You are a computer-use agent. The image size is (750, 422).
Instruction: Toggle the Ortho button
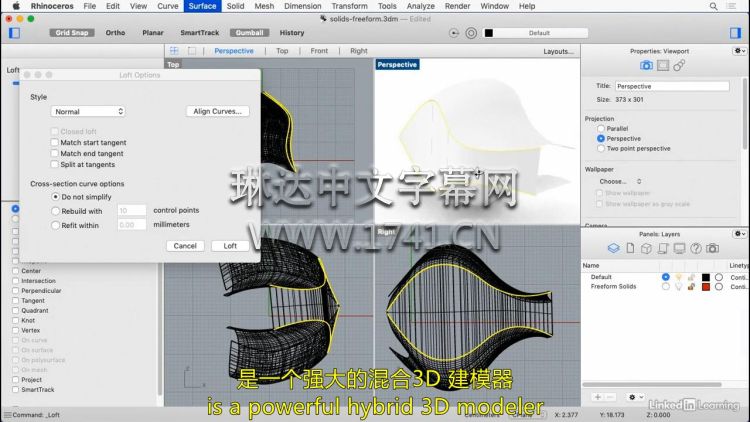(115, 33)
